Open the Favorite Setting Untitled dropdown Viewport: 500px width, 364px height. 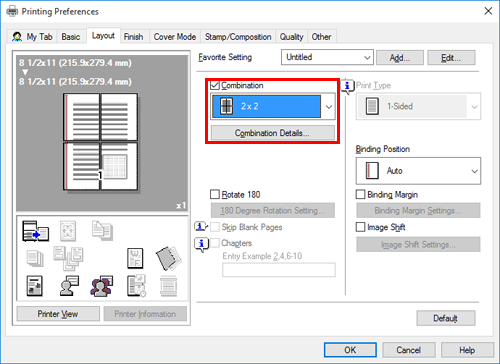327,57
